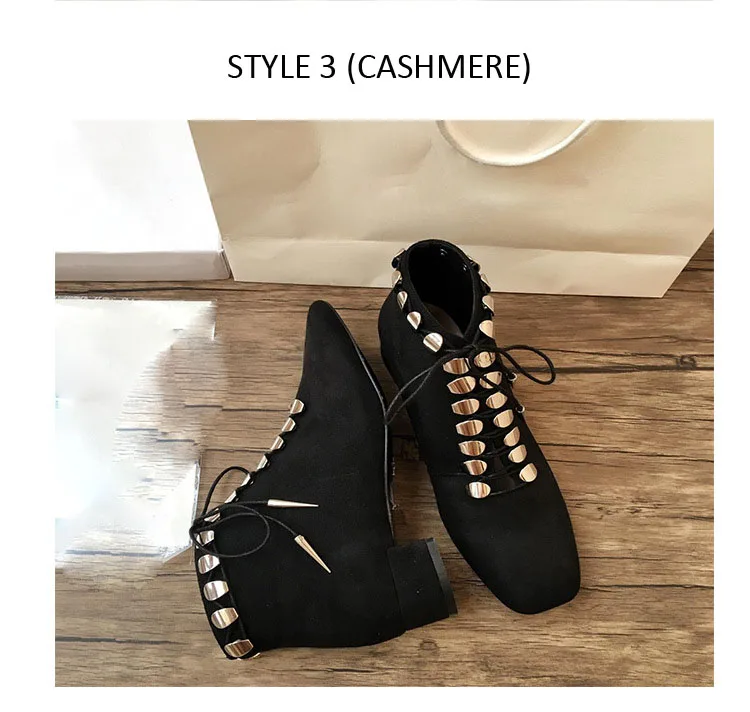Click the pointed toe of the left boot

pos(325,330)
